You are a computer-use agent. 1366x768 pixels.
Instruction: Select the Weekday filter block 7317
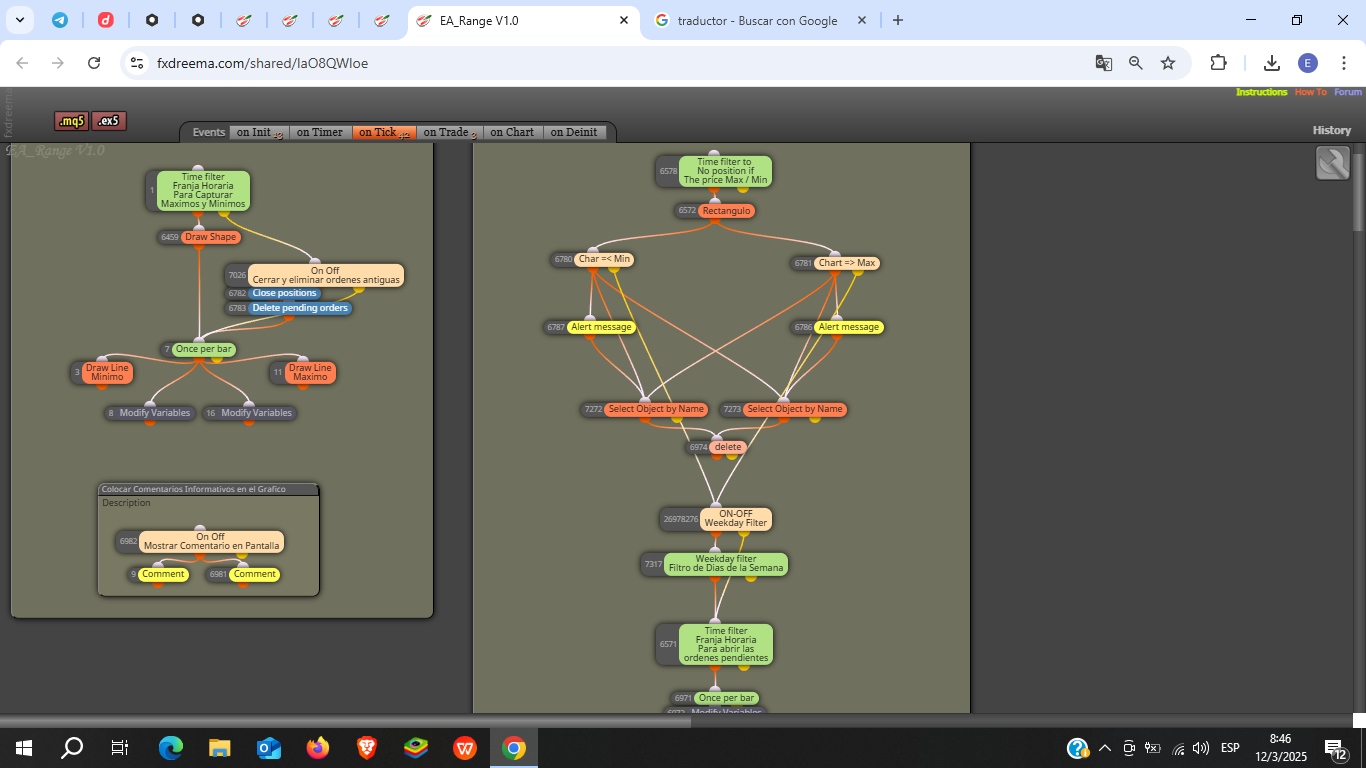click(x=726, y=564)
